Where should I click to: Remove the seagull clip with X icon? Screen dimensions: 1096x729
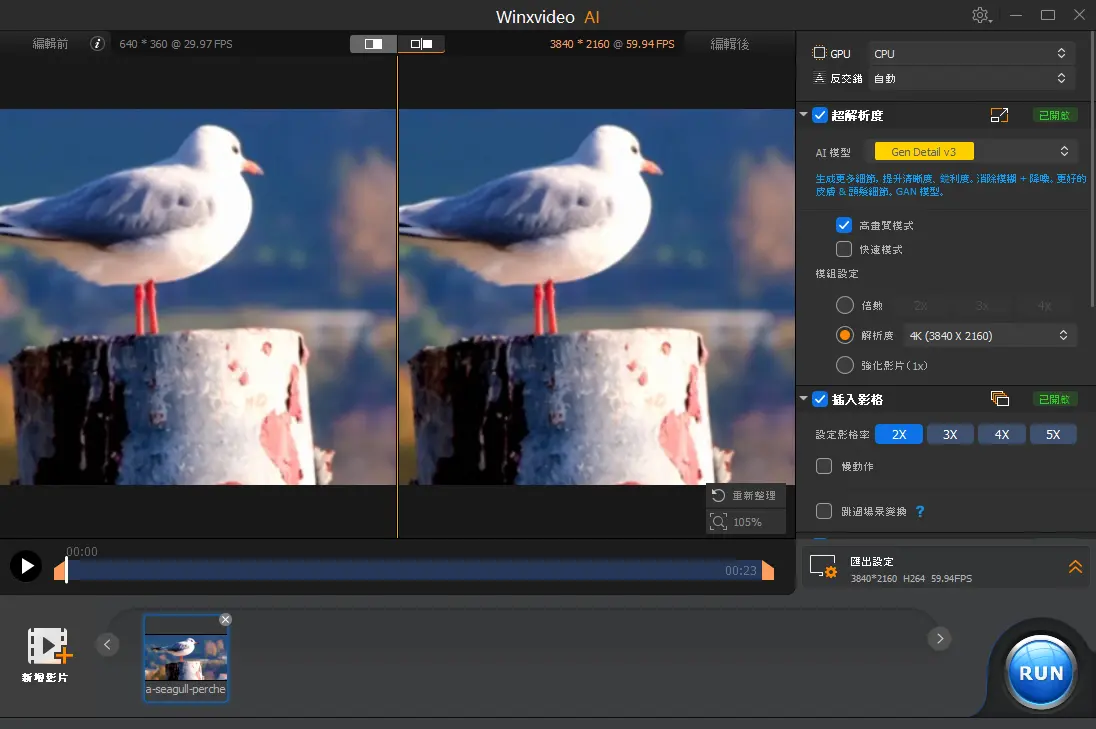(225, 620)
